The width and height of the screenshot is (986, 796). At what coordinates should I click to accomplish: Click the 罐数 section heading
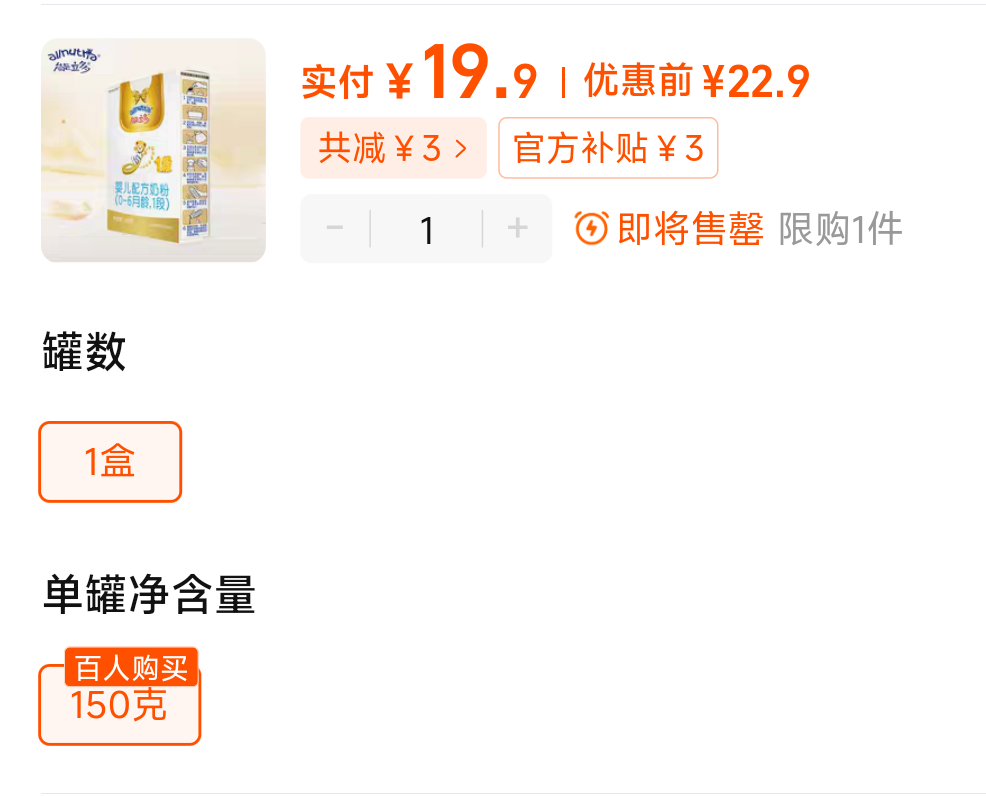pyautogui.click(x=84, y=351)
